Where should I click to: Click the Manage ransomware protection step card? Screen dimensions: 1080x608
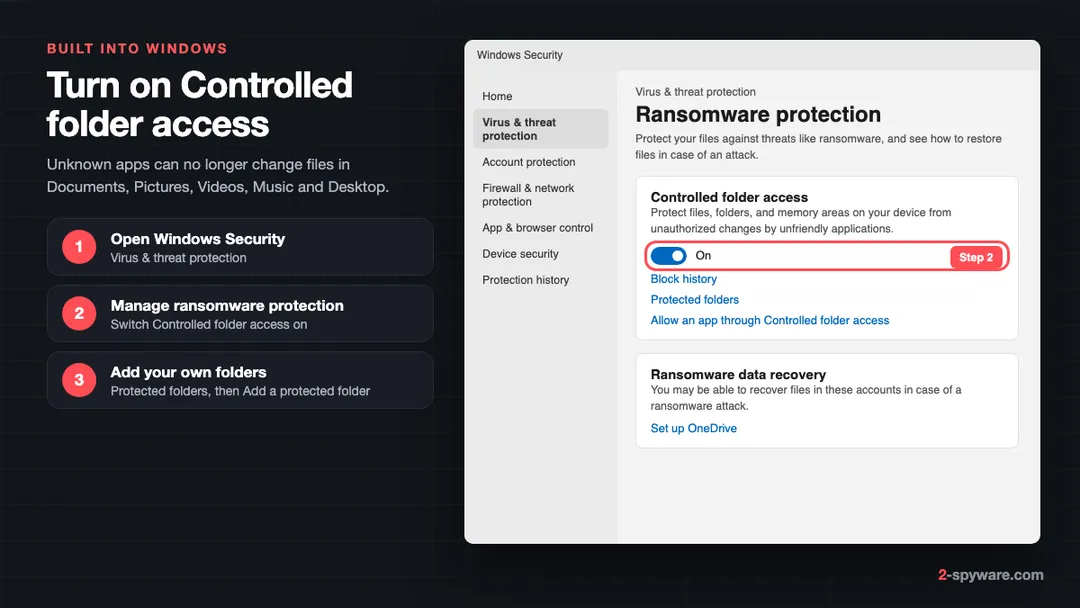[240, 314]
